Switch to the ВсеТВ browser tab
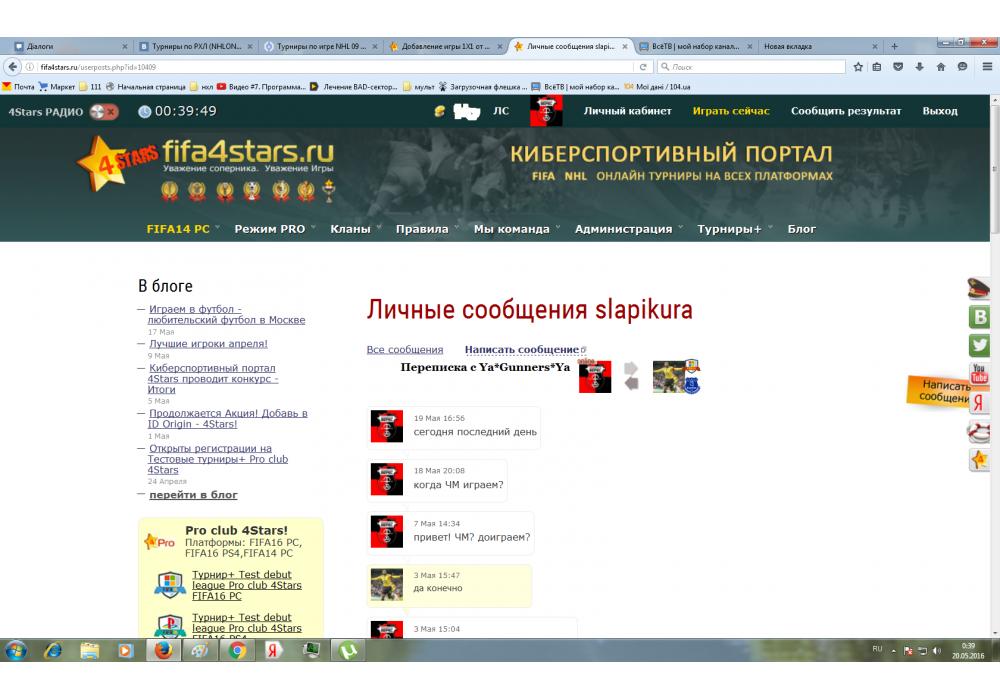Viewport: 1000px width, 700px height. pyautogui.click(x=694, y=46)
